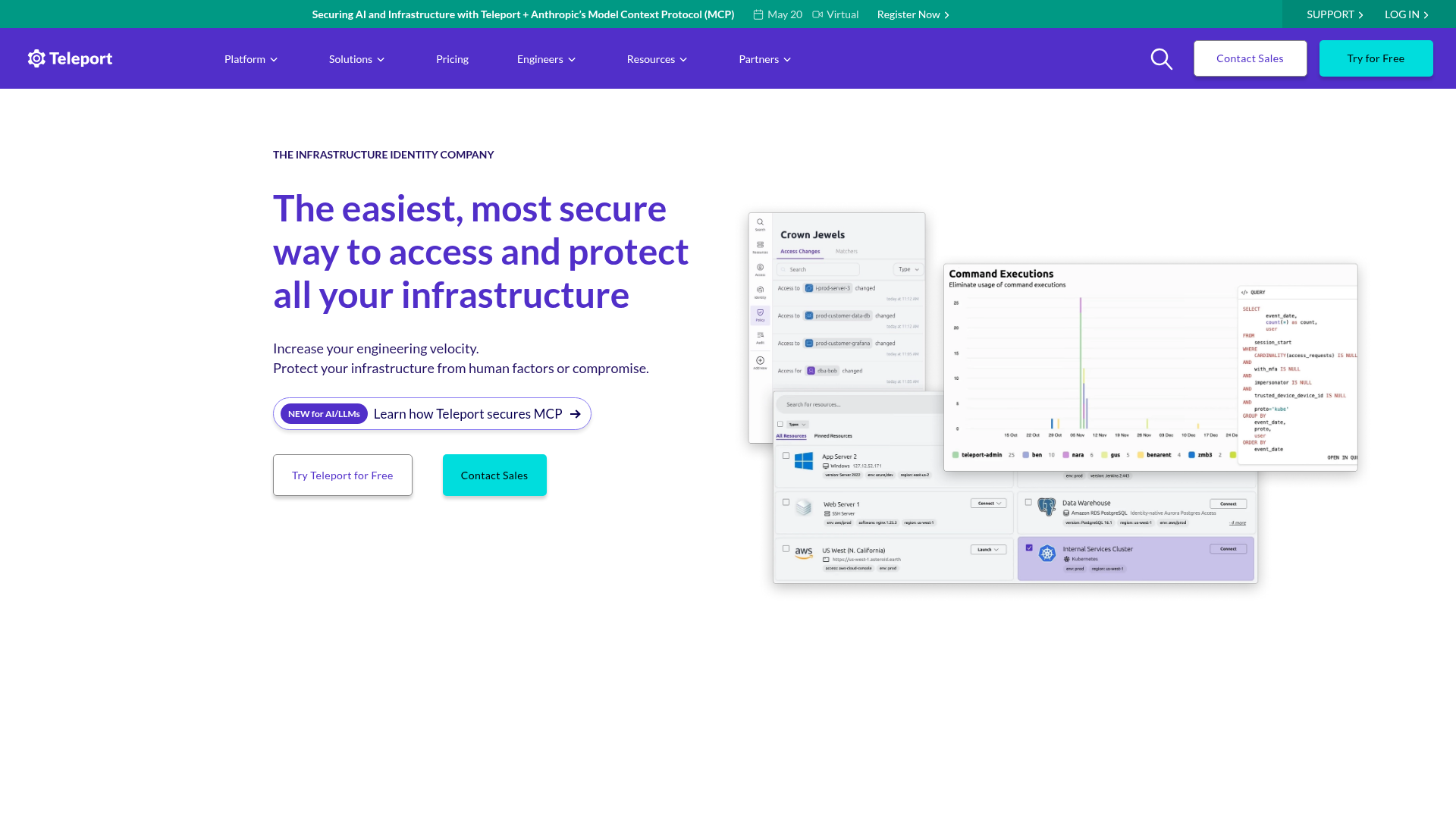The width and height of the screenshot is (1456, 819).
Task: Toggle select-all checkbox beside Types filter
Action: (x=780, y=424)
